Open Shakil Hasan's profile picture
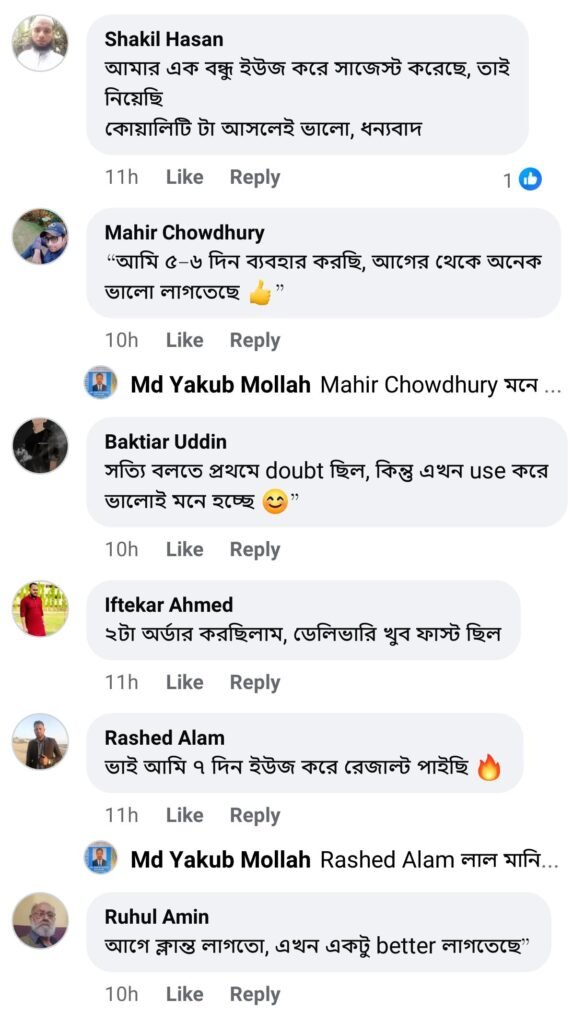This screenshot has height=1024, width=585. tap(40, 43)
